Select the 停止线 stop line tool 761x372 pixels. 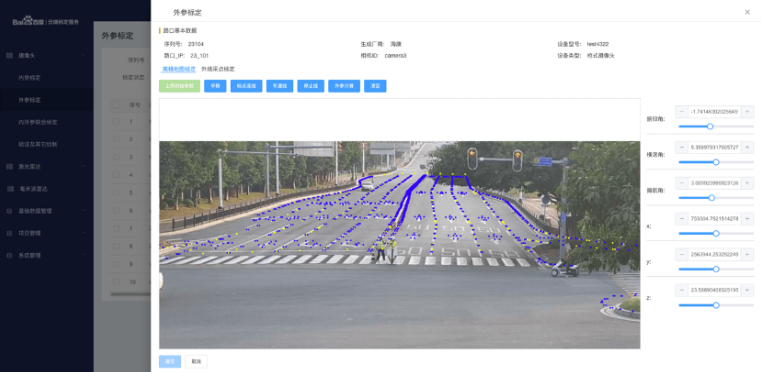(x=311, y=86)
